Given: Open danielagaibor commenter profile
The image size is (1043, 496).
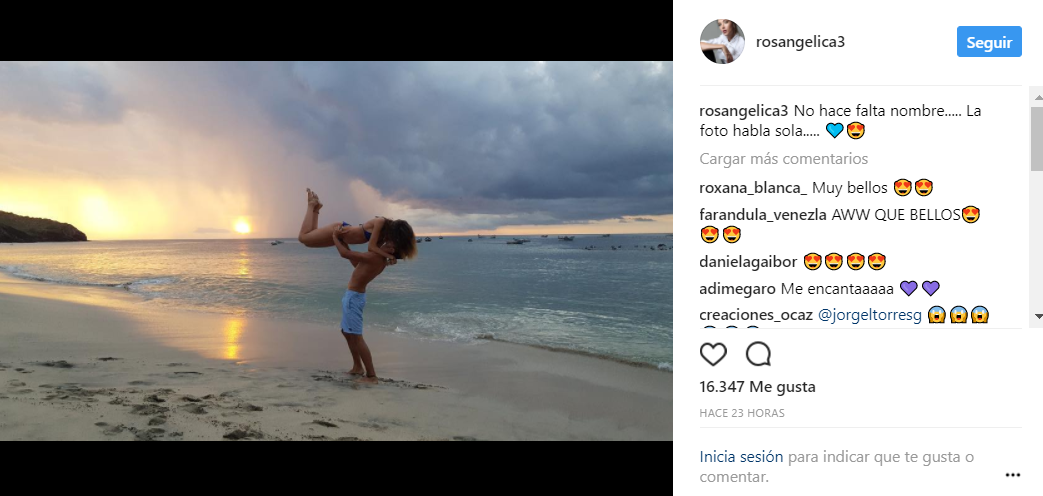Looking at the screenshot, I should click(748, 262).
